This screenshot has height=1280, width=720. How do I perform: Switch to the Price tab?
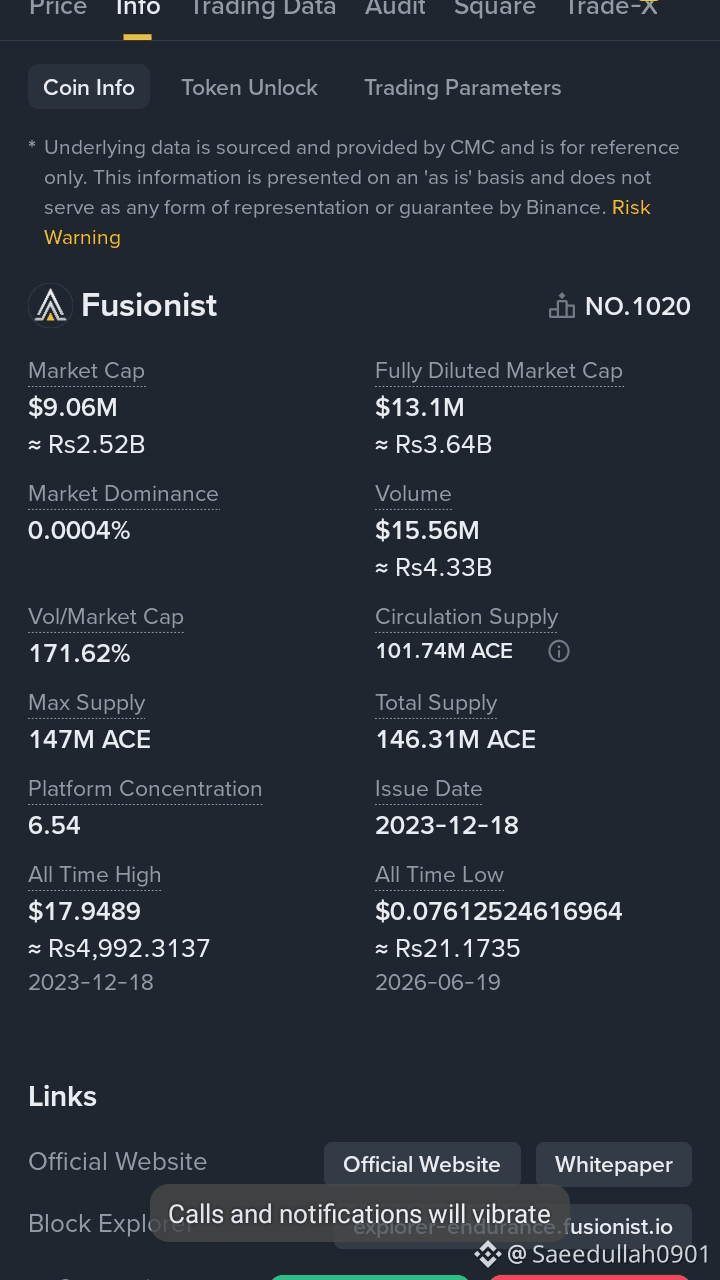click(58, 8)
